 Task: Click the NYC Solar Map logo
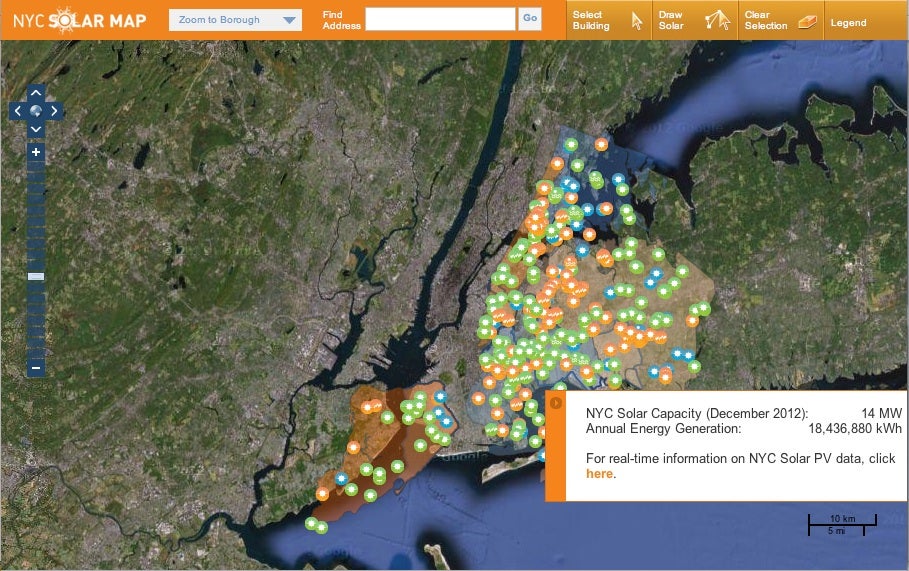[x=80, y=20]
